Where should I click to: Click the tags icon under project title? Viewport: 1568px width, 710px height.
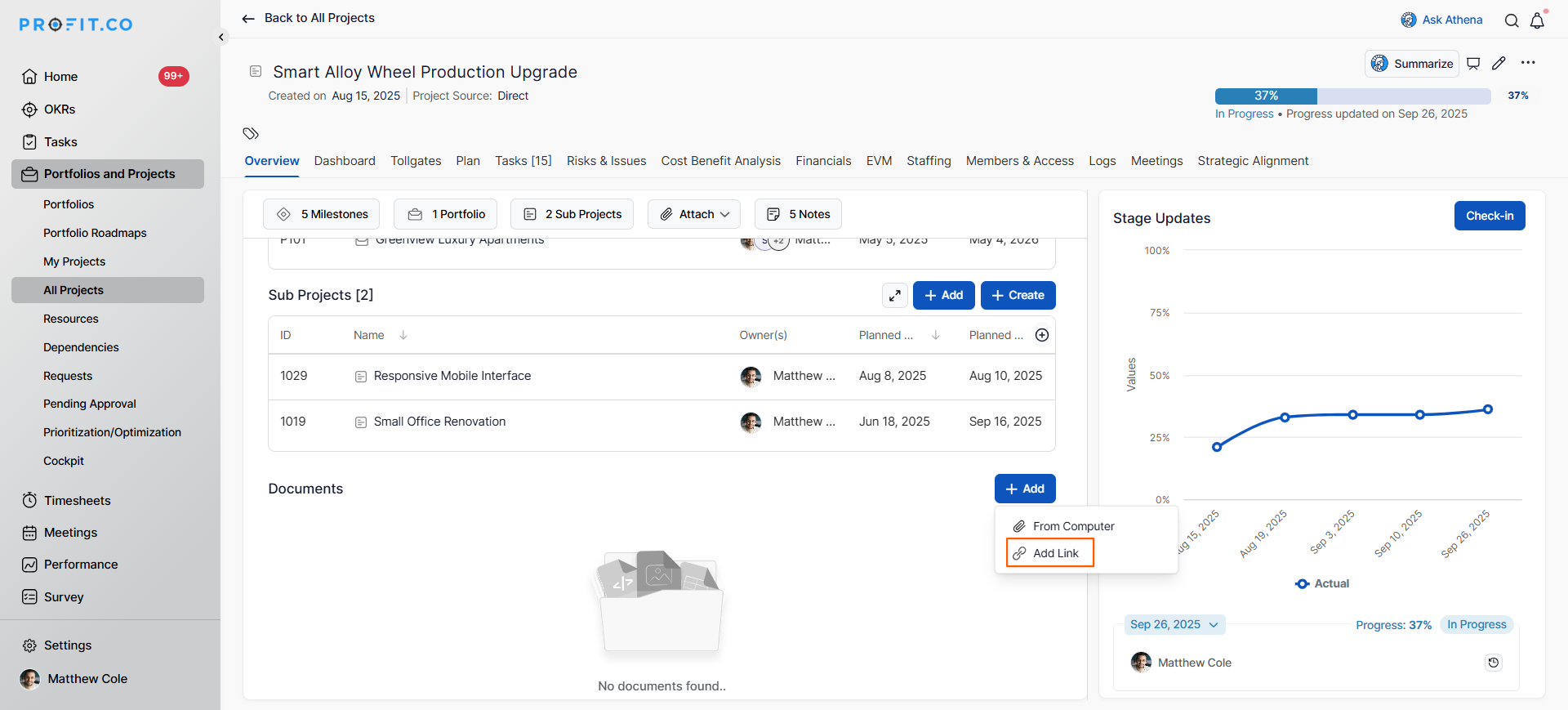coord(251,133)
